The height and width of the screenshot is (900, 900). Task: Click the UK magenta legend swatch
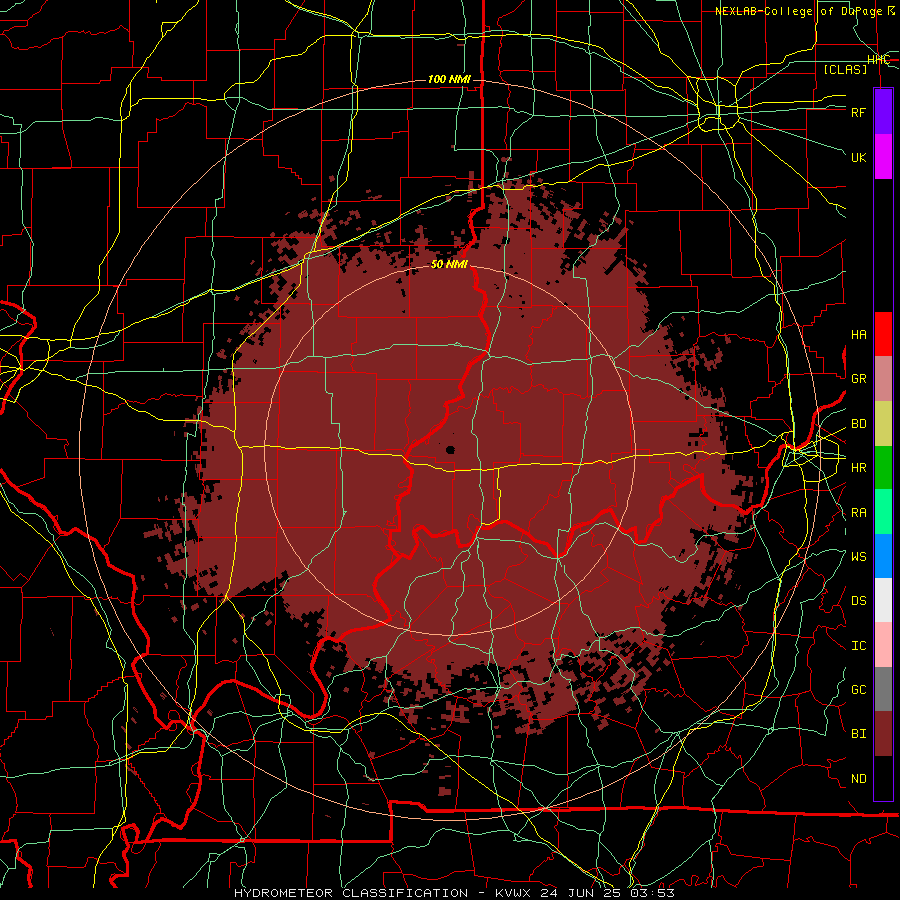[883, 157]
